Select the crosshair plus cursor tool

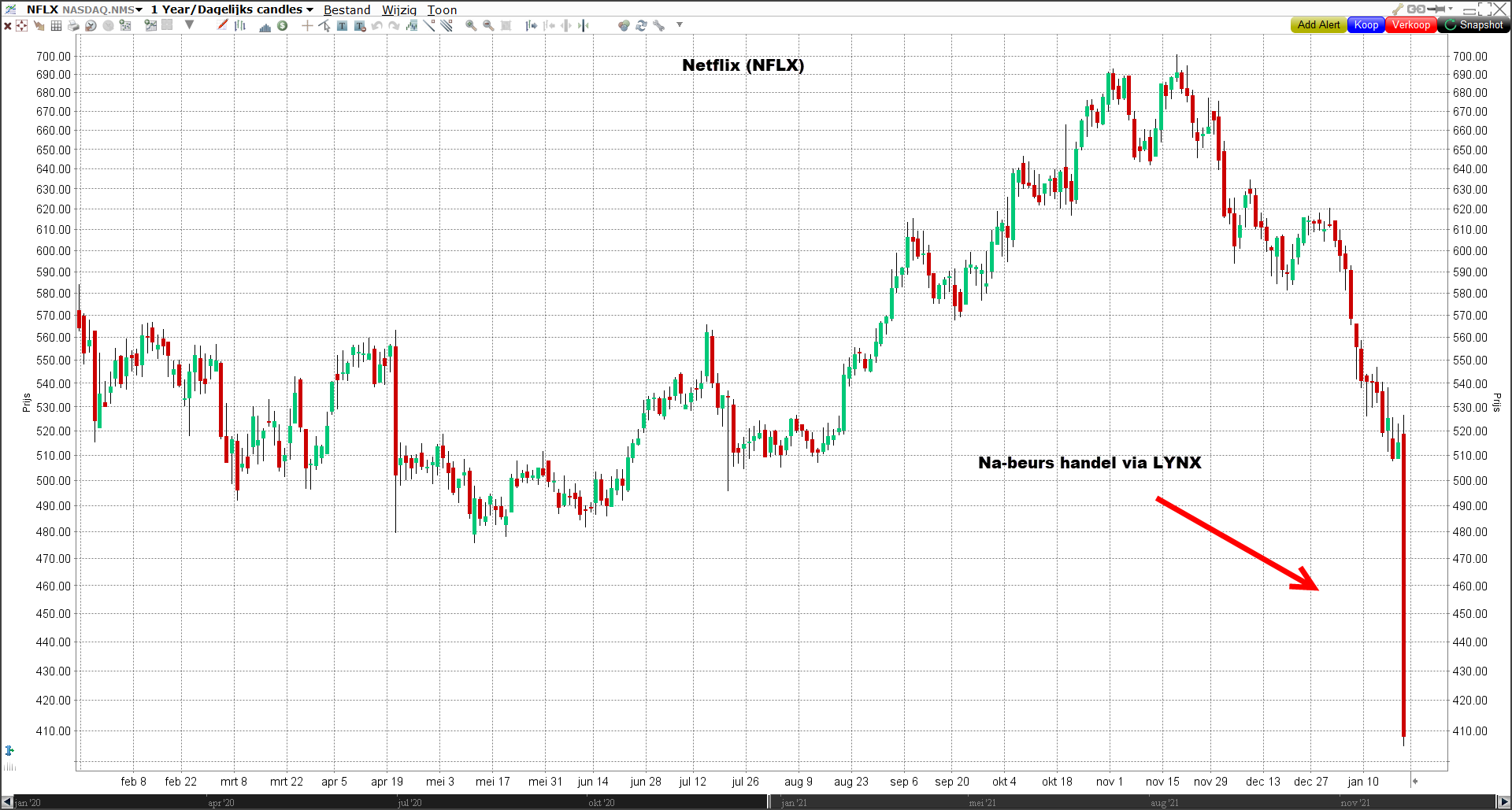click(x=307, y=25)
